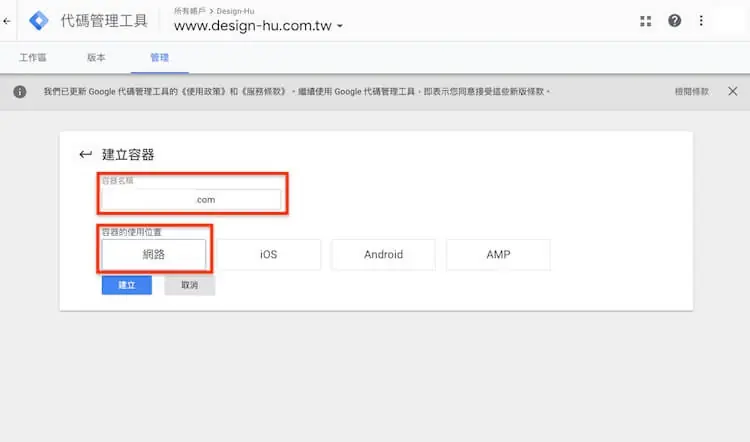
Task: Switch to the 版本 tab
Action: tap(96, 57)
